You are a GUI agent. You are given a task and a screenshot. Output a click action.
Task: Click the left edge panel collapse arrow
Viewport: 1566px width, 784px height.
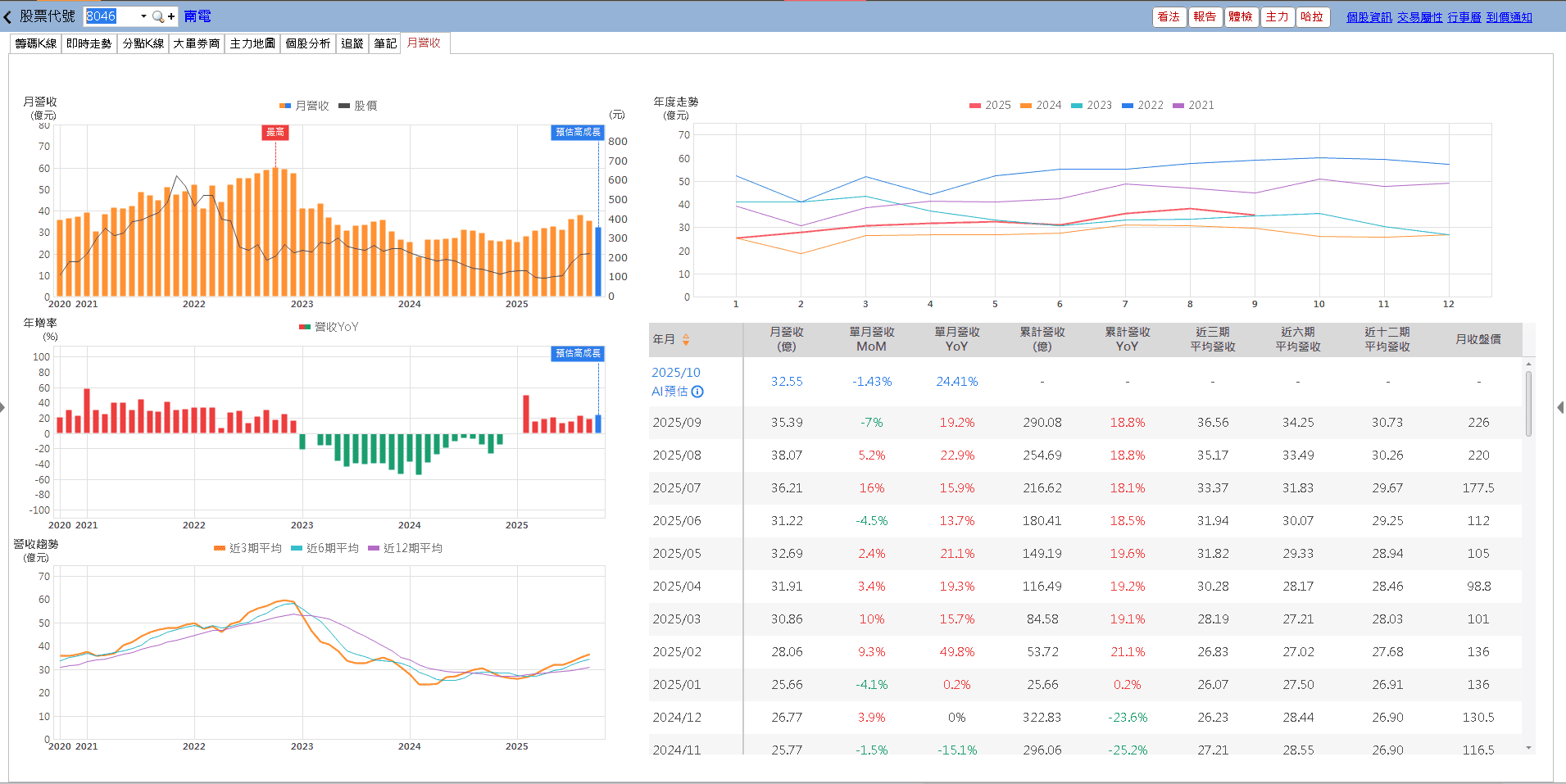3,407
